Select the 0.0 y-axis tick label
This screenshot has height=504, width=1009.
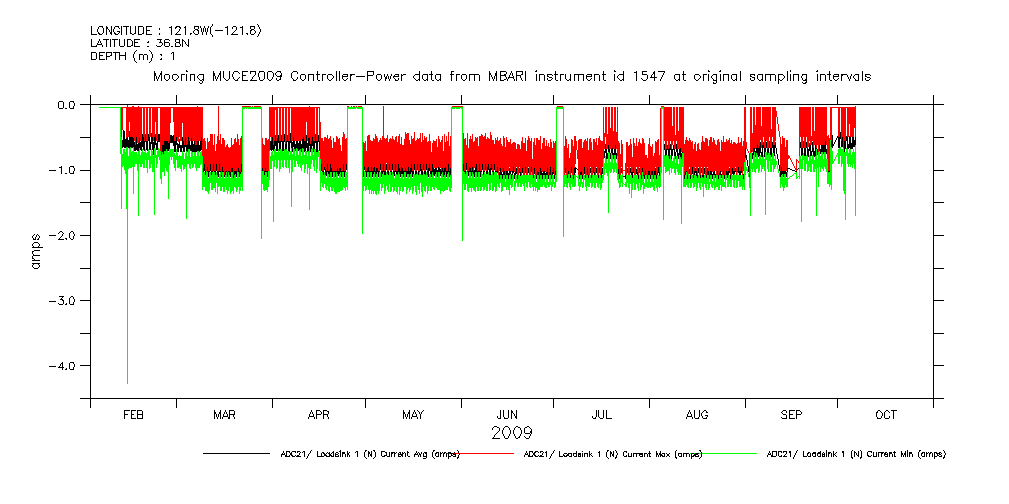pyautogui.click(x=67, y=105)
